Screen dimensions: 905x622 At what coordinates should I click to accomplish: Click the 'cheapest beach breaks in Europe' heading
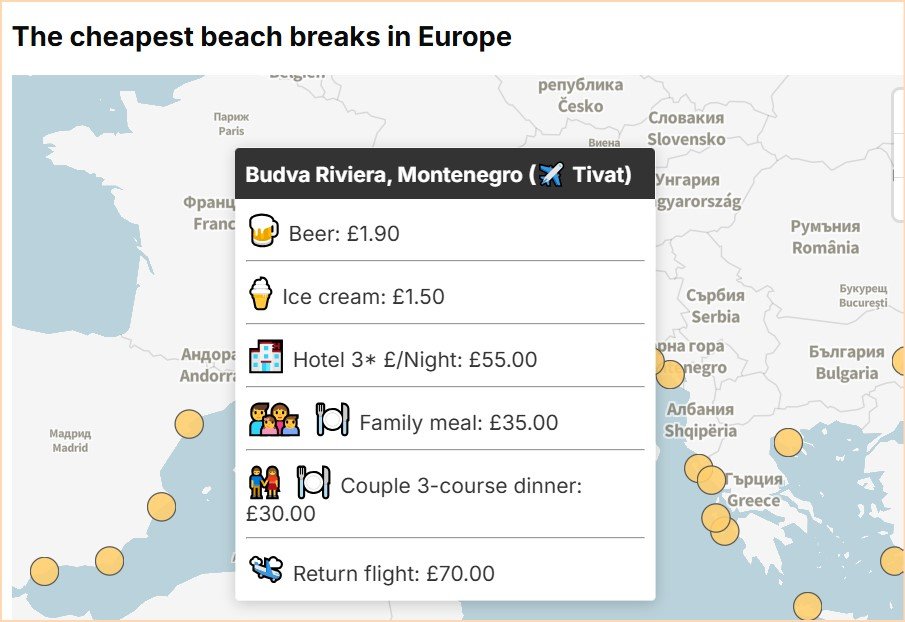coord(262,37)
